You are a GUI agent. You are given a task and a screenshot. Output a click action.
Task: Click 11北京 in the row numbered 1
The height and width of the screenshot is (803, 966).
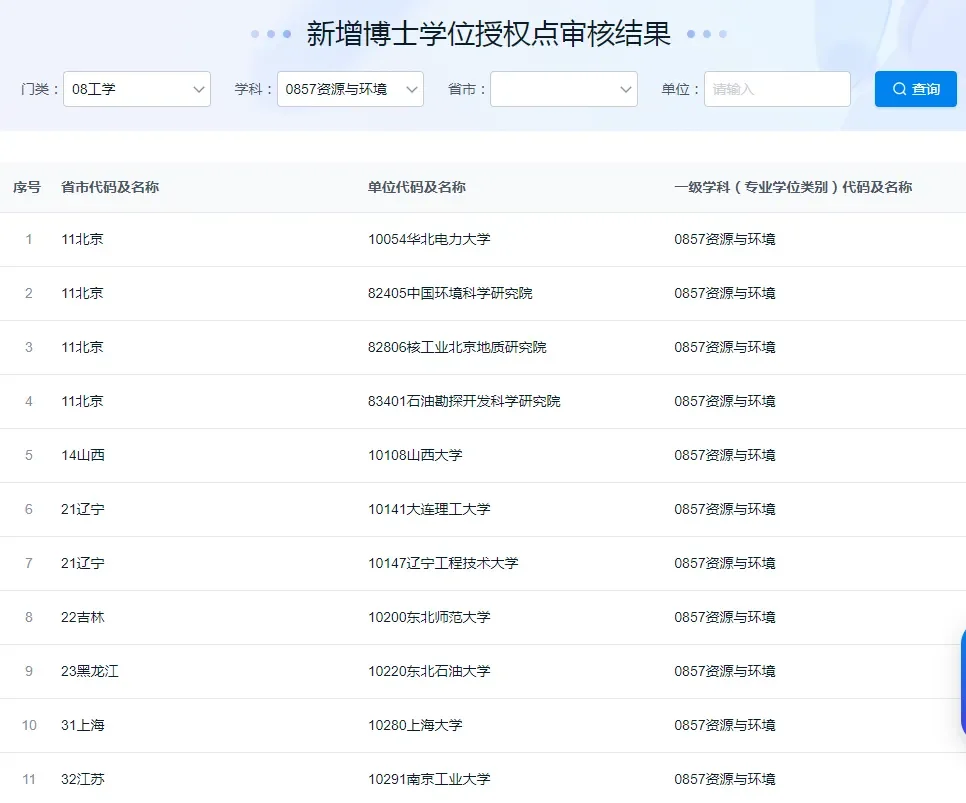pos(82,239)
